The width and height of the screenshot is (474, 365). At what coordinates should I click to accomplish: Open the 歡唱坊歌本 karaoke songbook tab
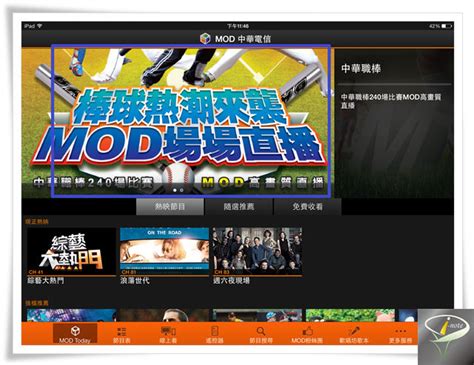pyautogui.click(x=354, y=335)
